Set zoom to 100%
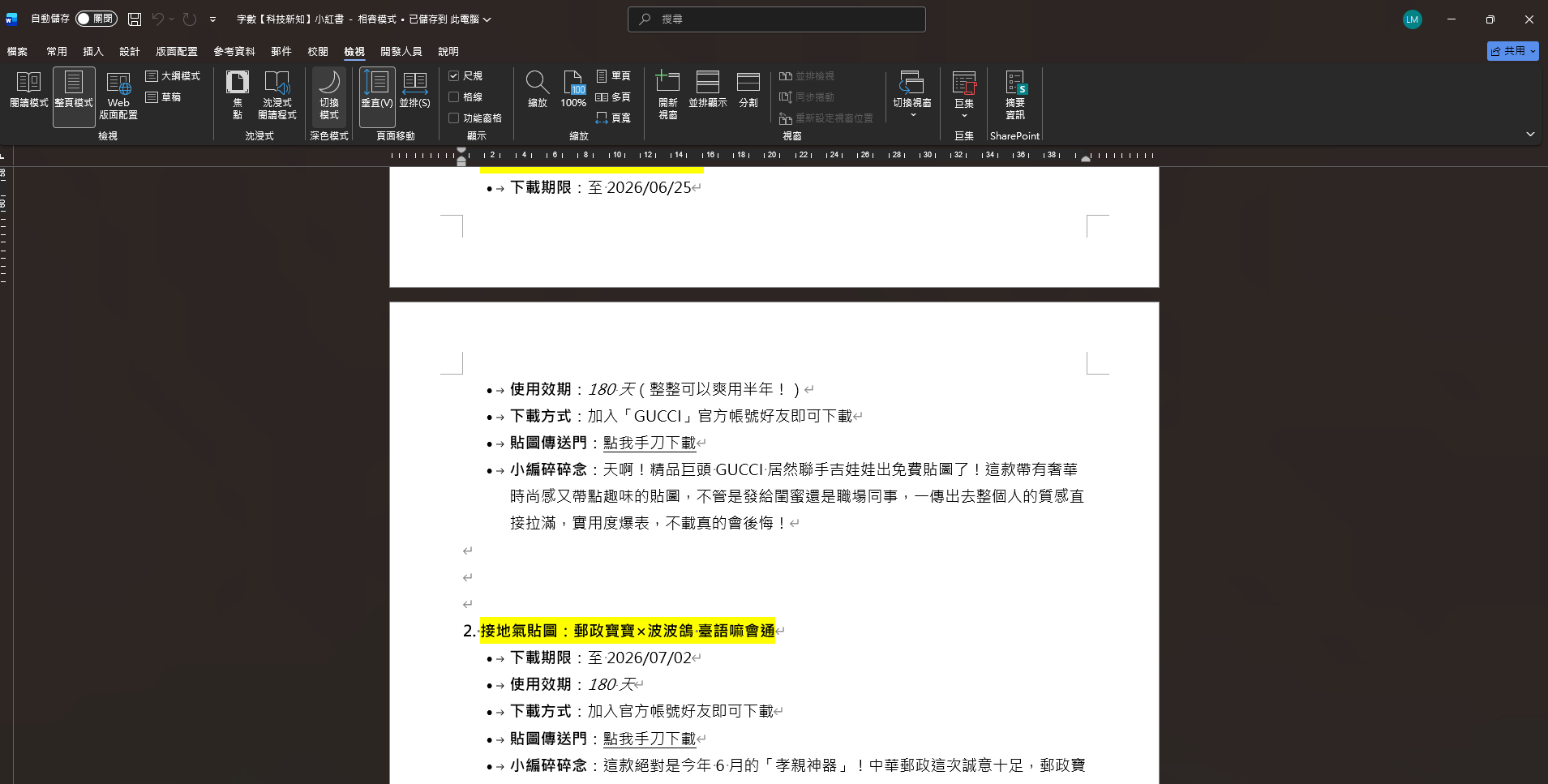The image size is (1548, 784). click(x=573, y=90)
